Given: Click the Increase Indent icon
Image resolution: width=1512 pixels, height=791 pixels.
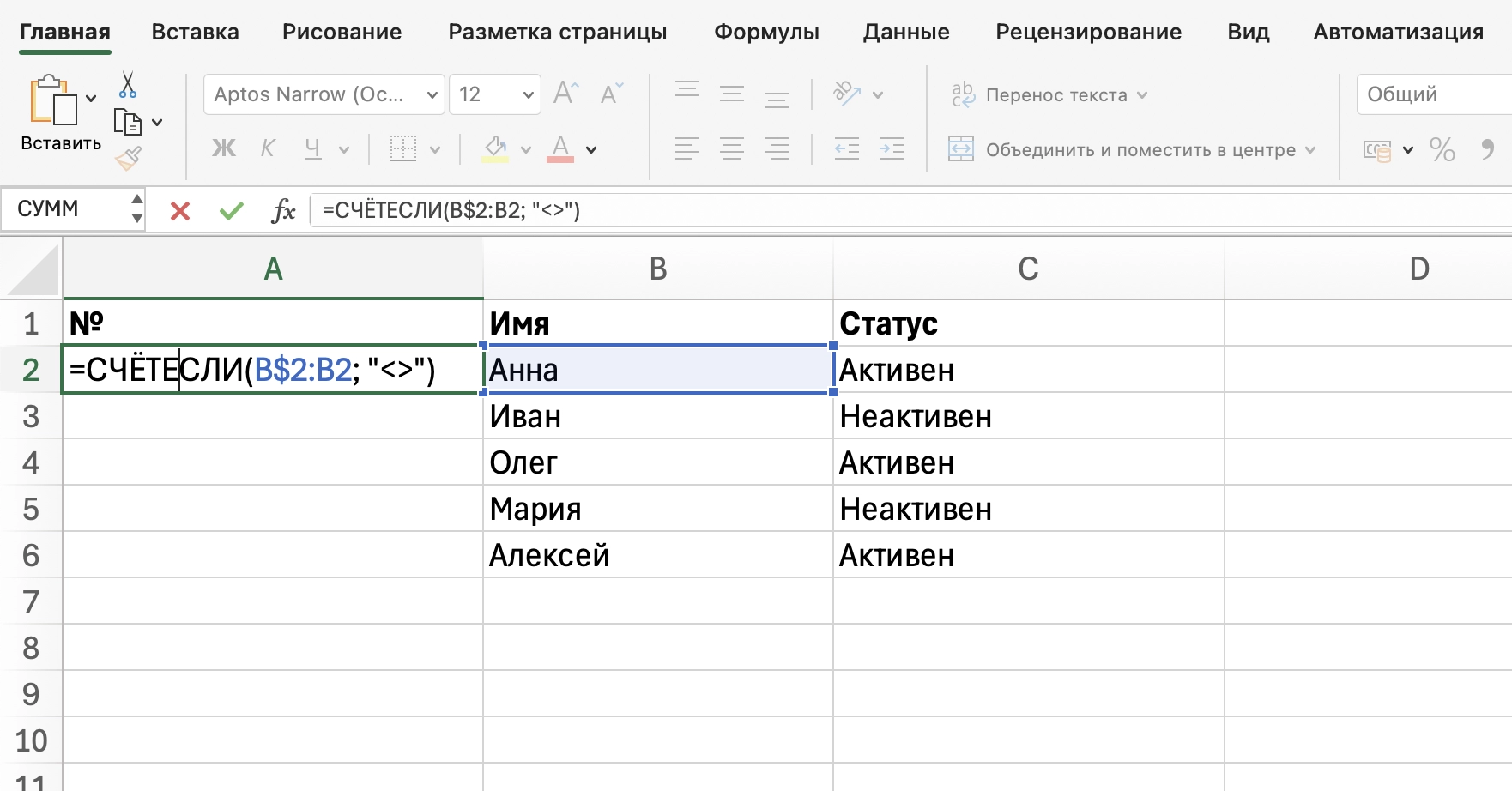Looking at the screenshot, I should 892,149.
